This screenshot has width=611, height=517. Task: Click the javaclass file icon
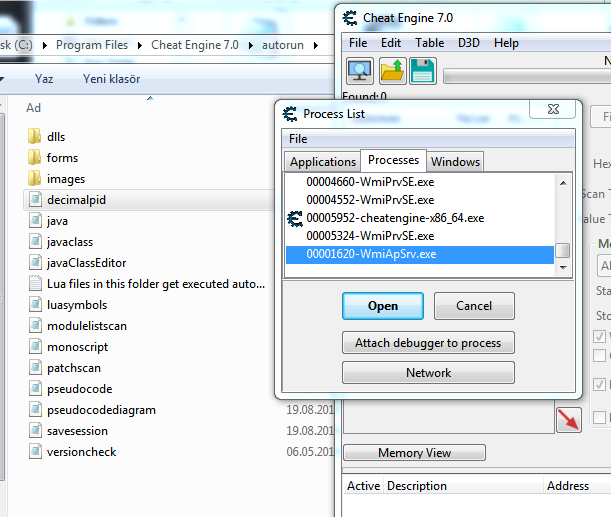click(x=35, y=242)
